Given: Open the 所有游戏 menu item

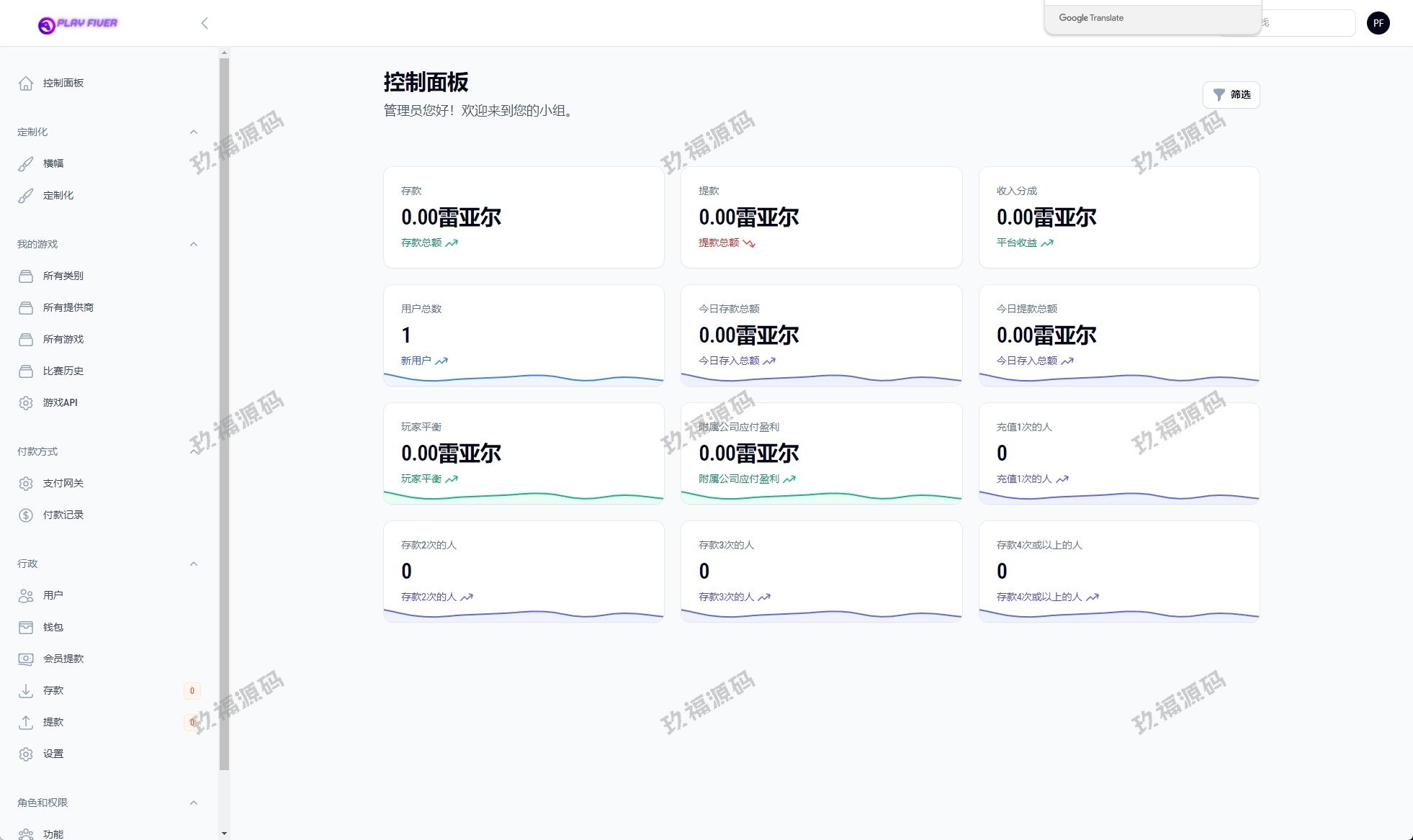Looking at the screenshot, I should (x=63, y=339).
